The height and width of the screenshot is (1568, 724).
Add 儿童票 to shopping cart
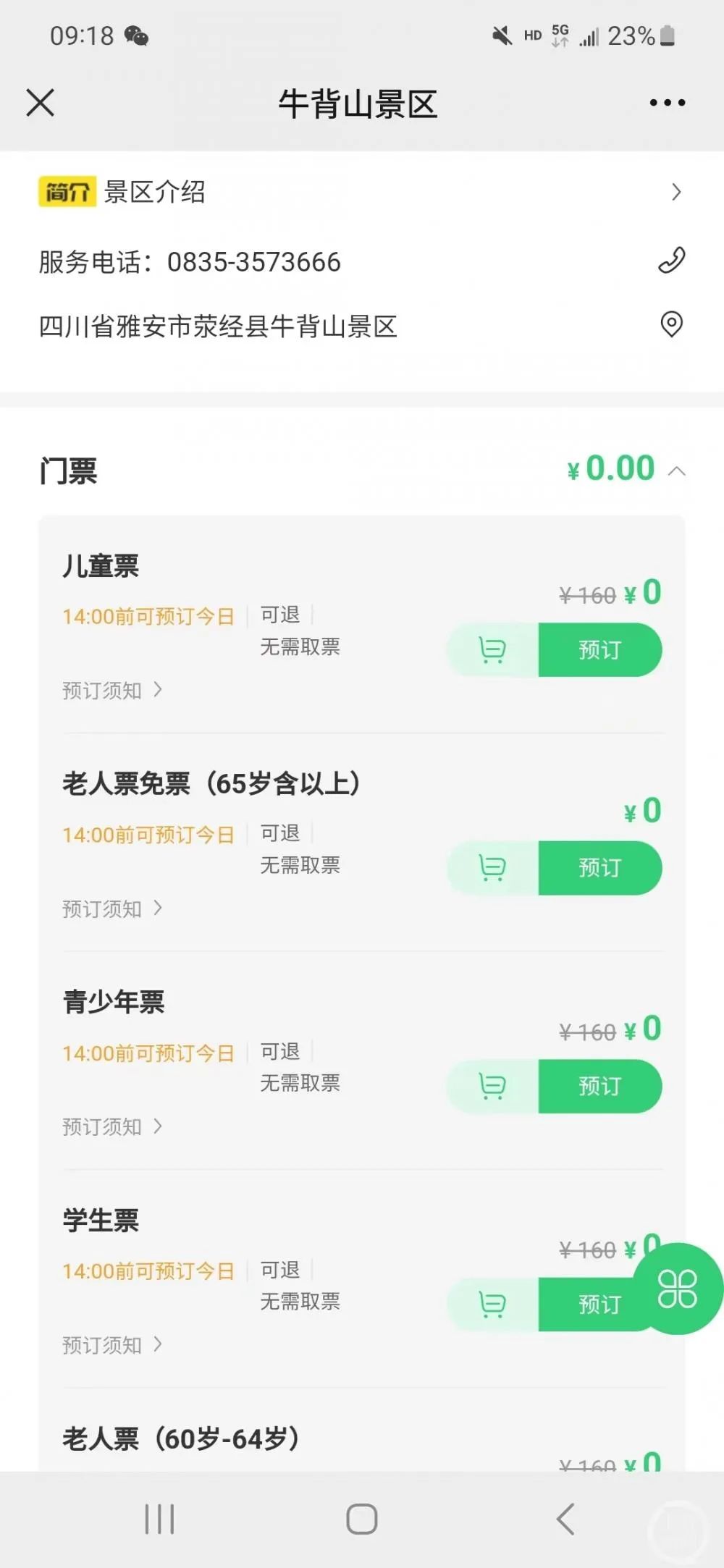click(492, 650)
